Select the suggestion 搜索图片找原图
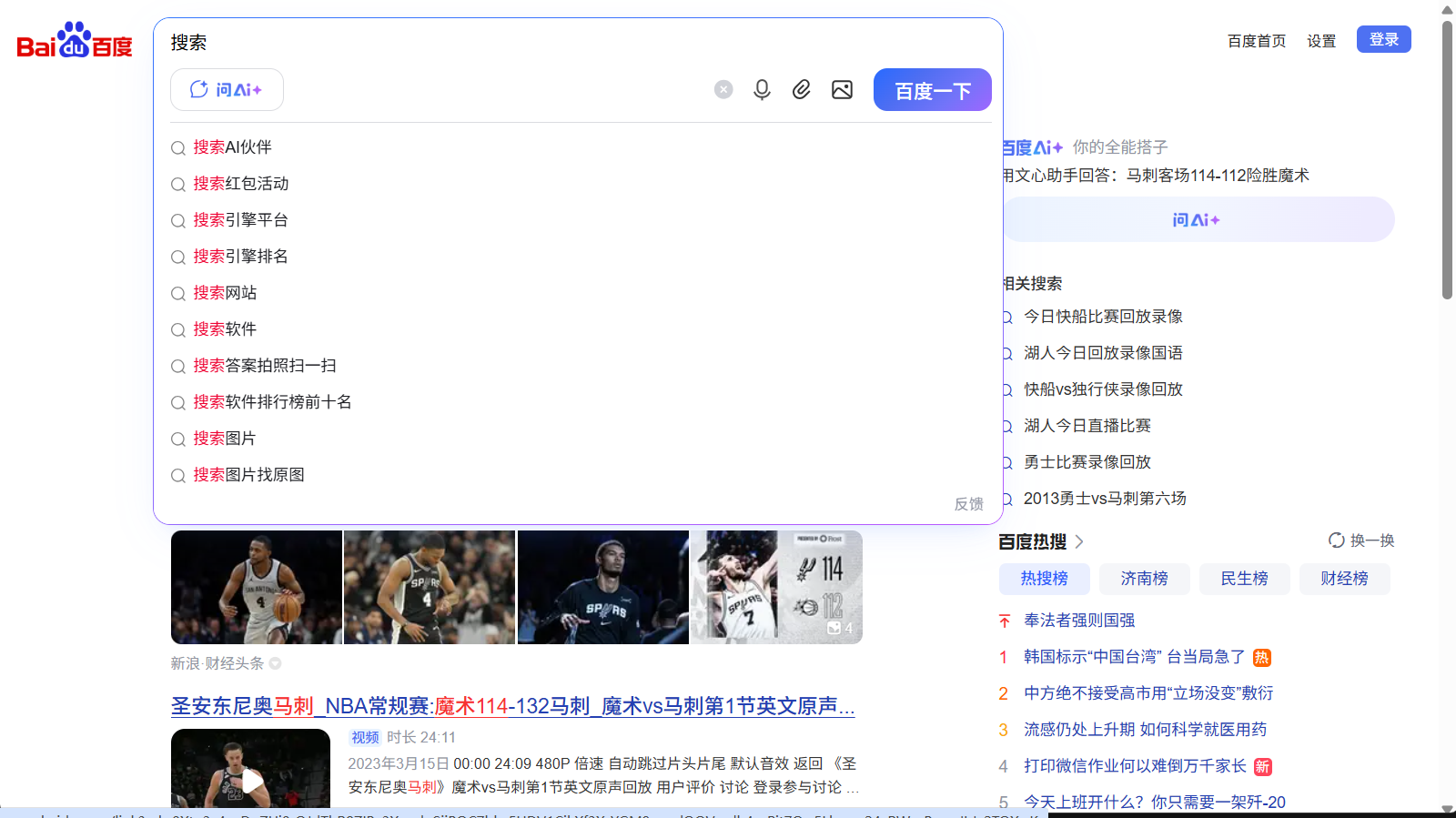This screenshot has height=818, width=1456. (248, 475)
